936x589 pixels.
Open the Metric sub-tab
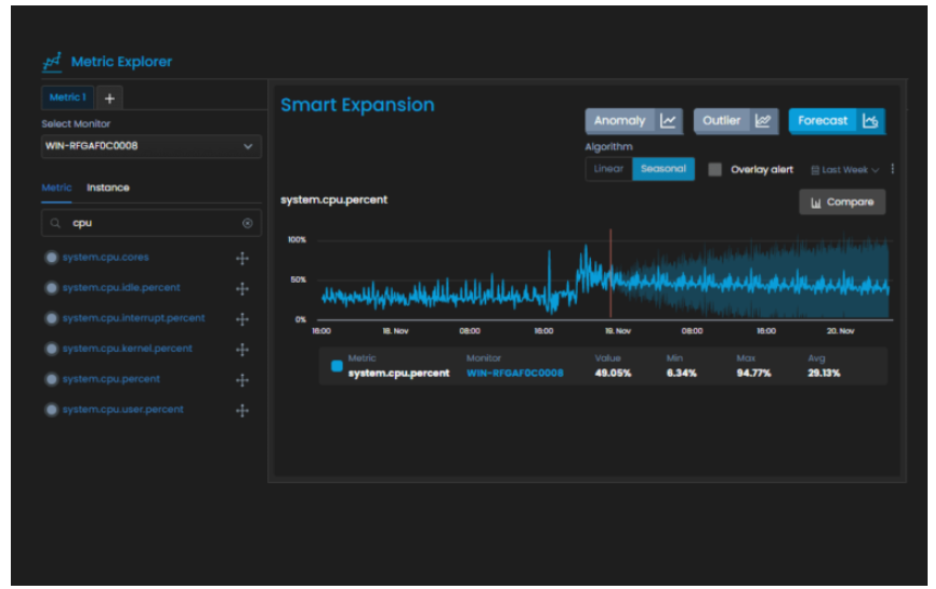click(57, 188)
